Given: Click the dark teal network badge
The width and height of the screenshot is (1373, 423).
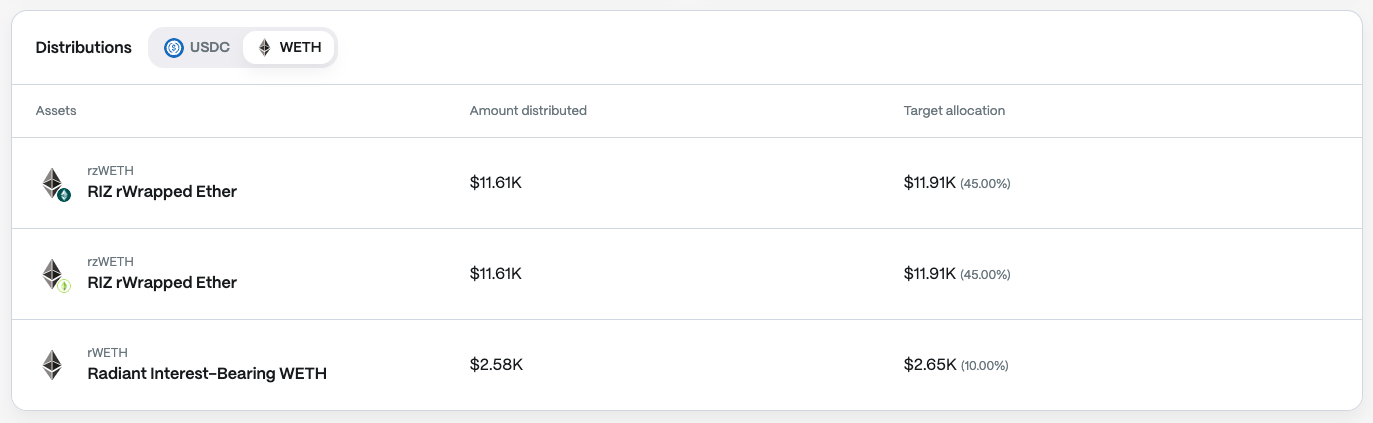Looking at the screenshot, I should (64, 194).
